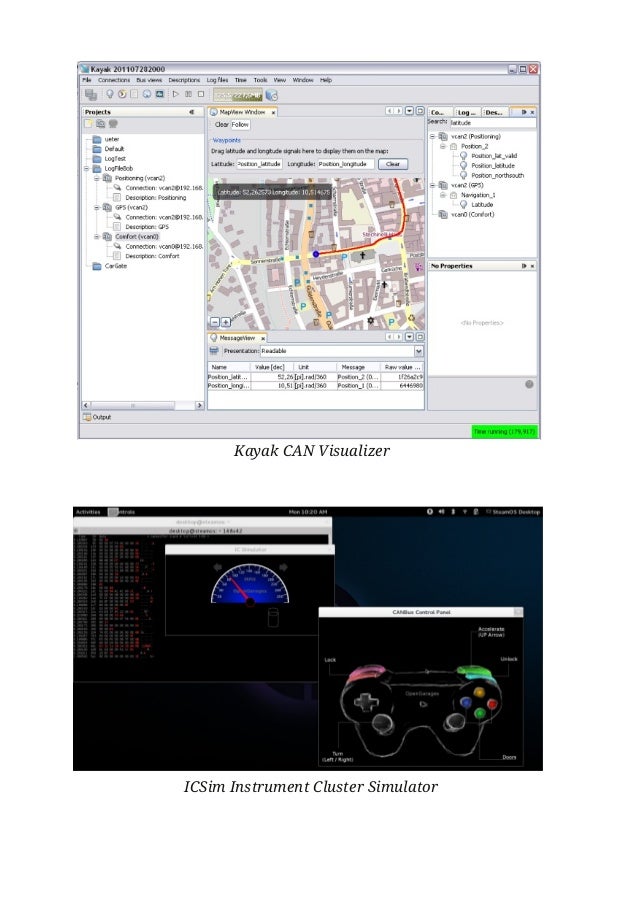Click the speech bubble icon in Projects panel
Image resolution: width=638 pixels, height=906 pixels.
click(x=113, y=124)
